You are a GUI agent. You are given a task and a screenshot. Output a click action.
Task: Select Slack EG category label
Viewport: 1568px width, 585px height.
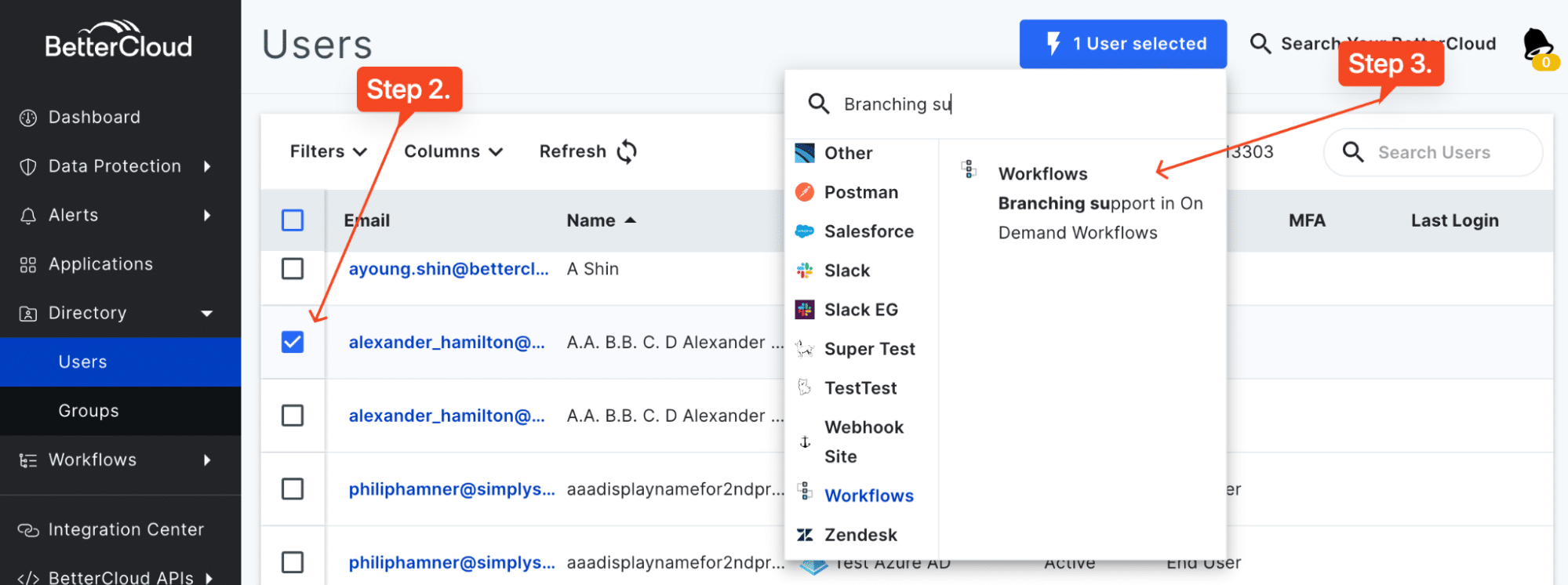tap(861, 310)
